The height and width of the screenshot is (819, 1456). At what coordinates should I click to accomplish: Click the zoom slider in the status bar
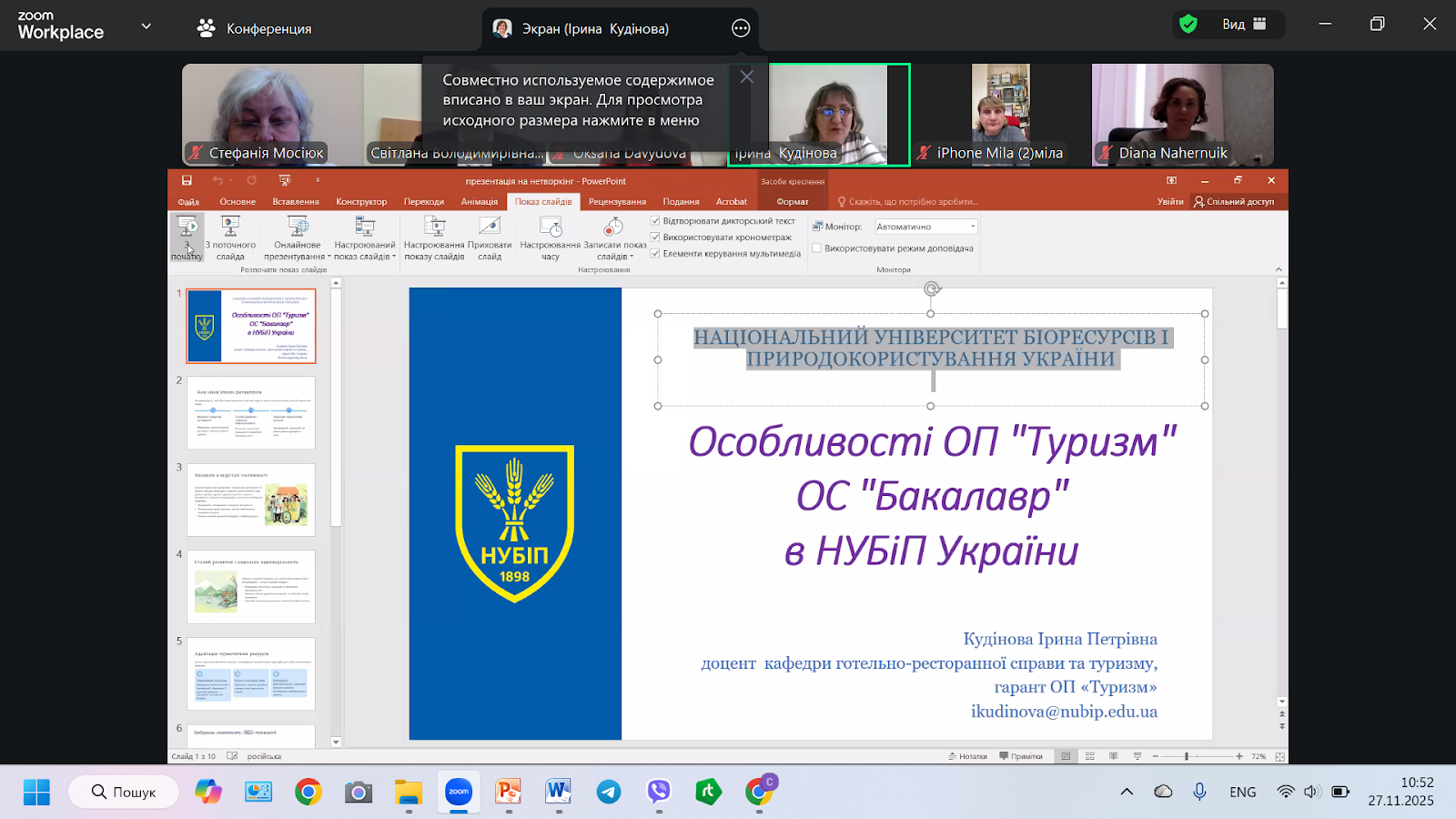pos(1187,756)
